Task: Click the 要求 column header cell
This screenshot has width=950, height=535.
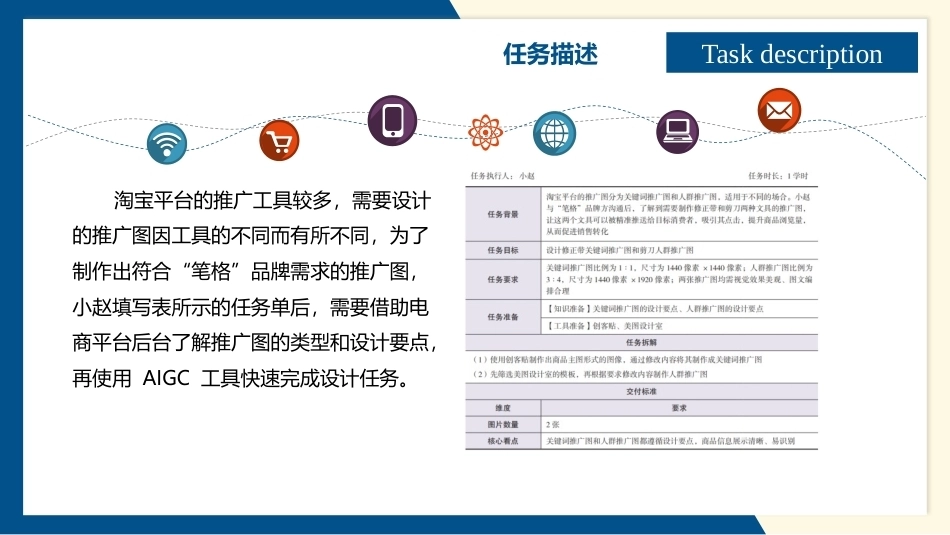Action: coord(679,408)
